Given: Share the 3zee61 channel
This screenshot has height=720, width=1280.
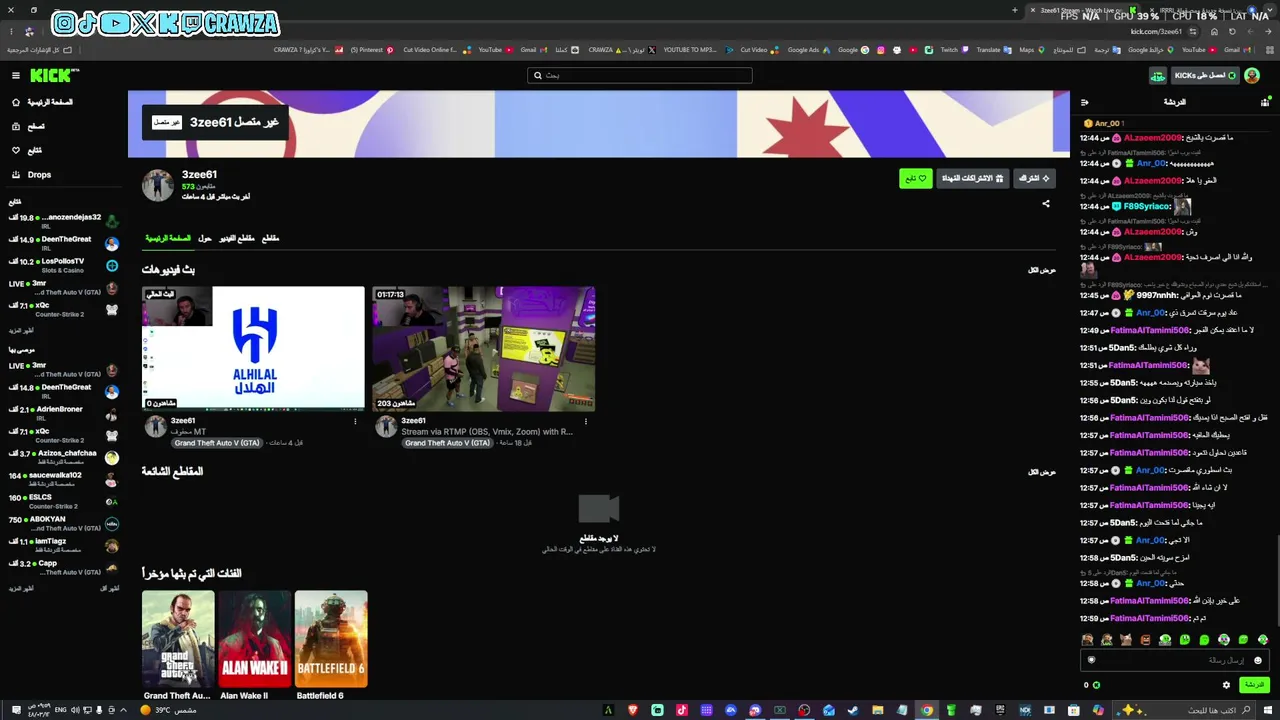Looking at the screenshot, I should coord(1046,204).
